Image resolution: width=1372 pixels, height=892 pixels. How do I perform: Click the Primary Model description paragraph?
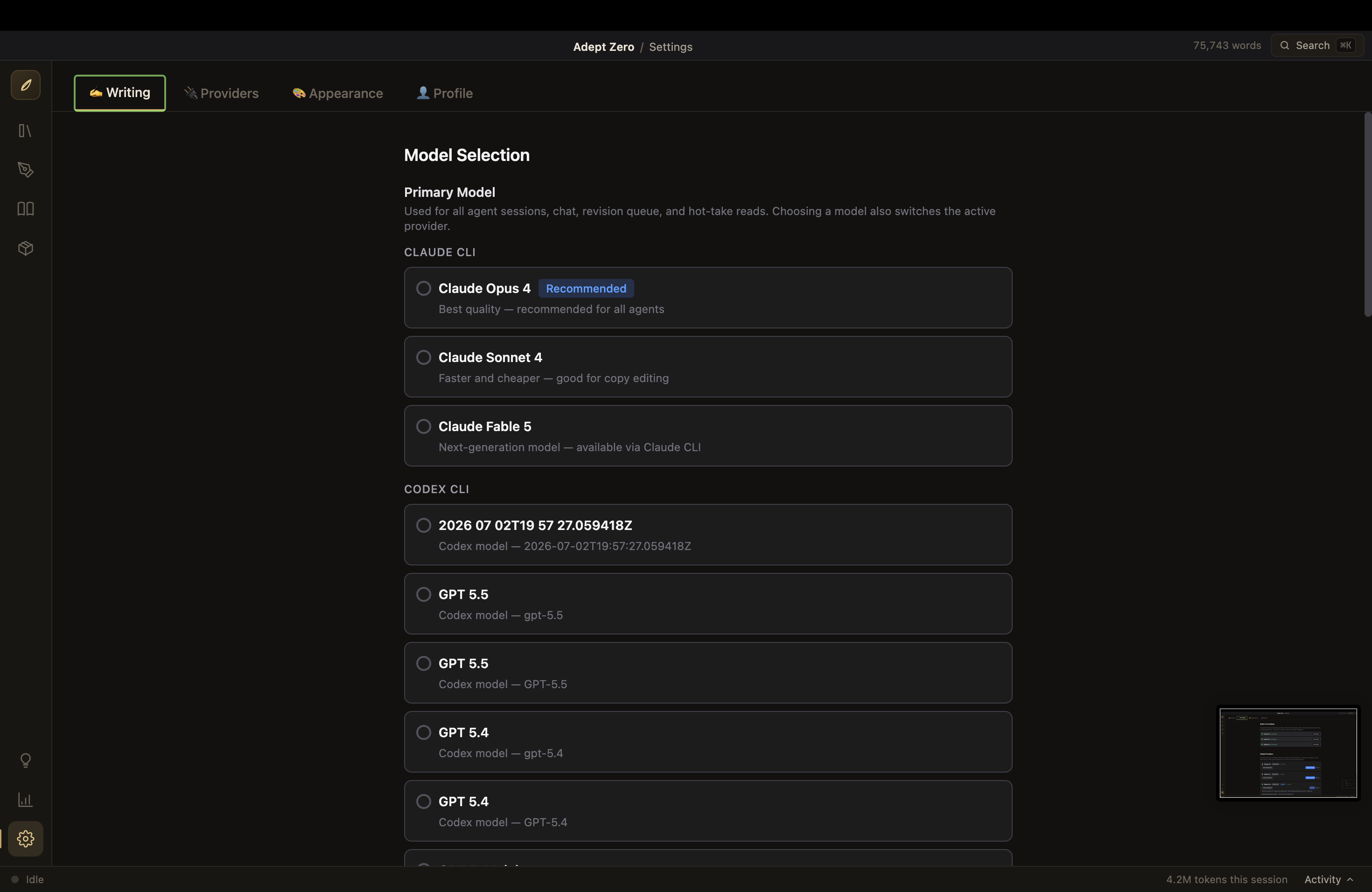[x=699, y=218]
